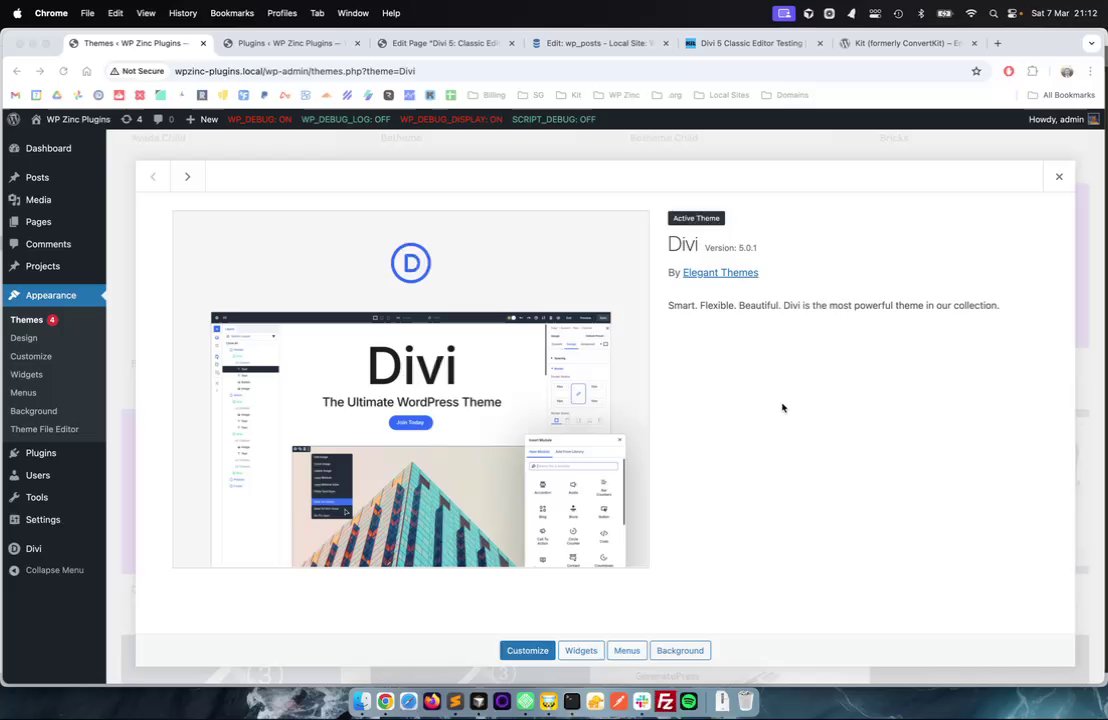Toggle WP_DEBUG_LOG: OFF in admin bar
The width and height of the screenshot is (1108, 720).
point(346,119)
